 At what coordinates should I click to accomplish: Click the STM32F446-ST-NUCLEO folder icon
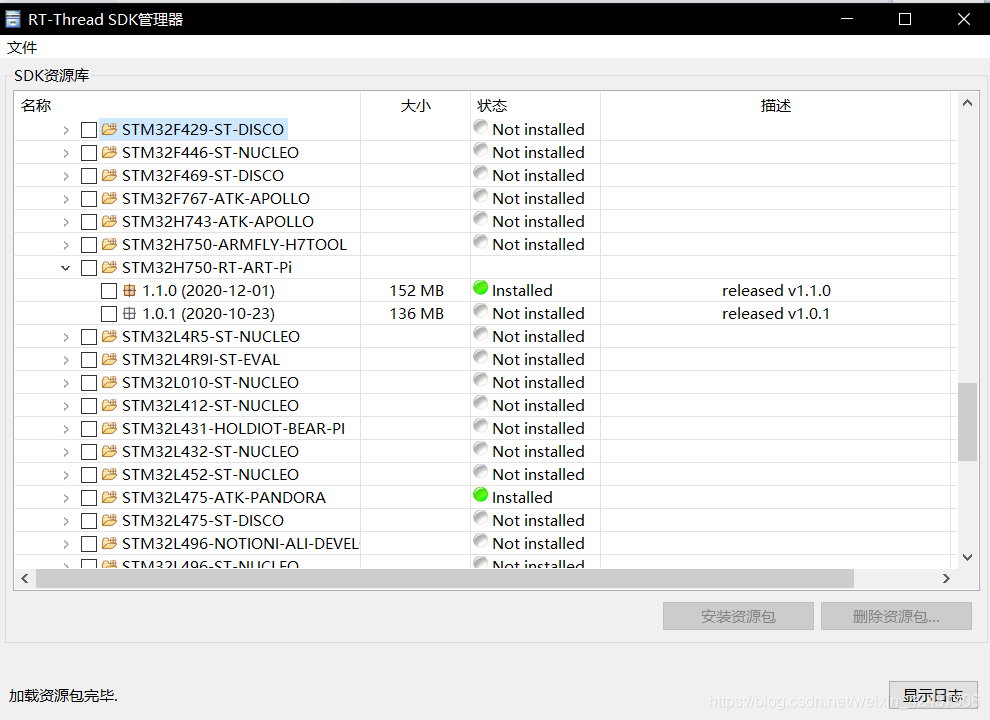click(109, 152)
